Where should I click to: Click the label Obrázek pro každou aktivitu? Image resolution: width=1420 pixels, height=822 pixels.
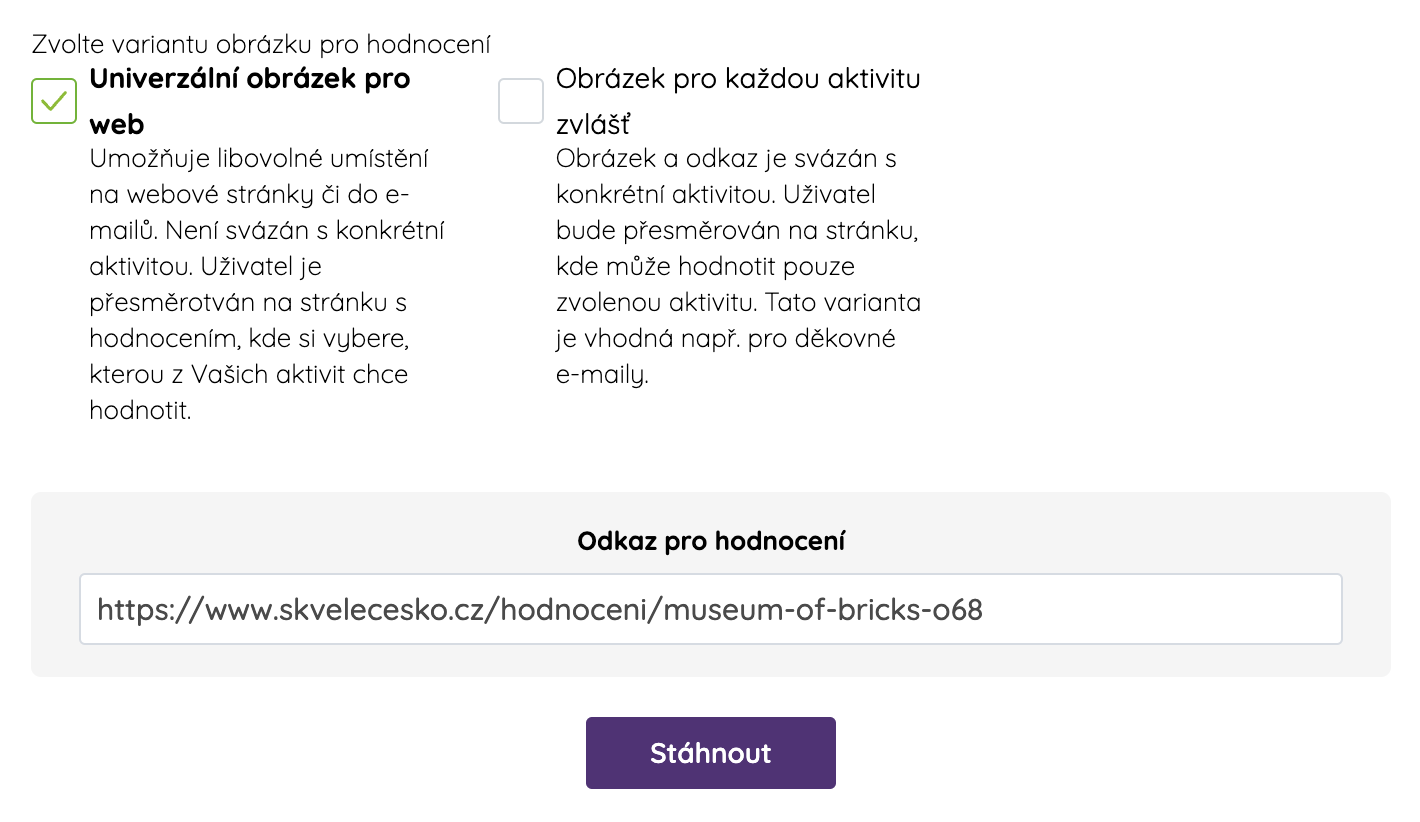(737, 79)
